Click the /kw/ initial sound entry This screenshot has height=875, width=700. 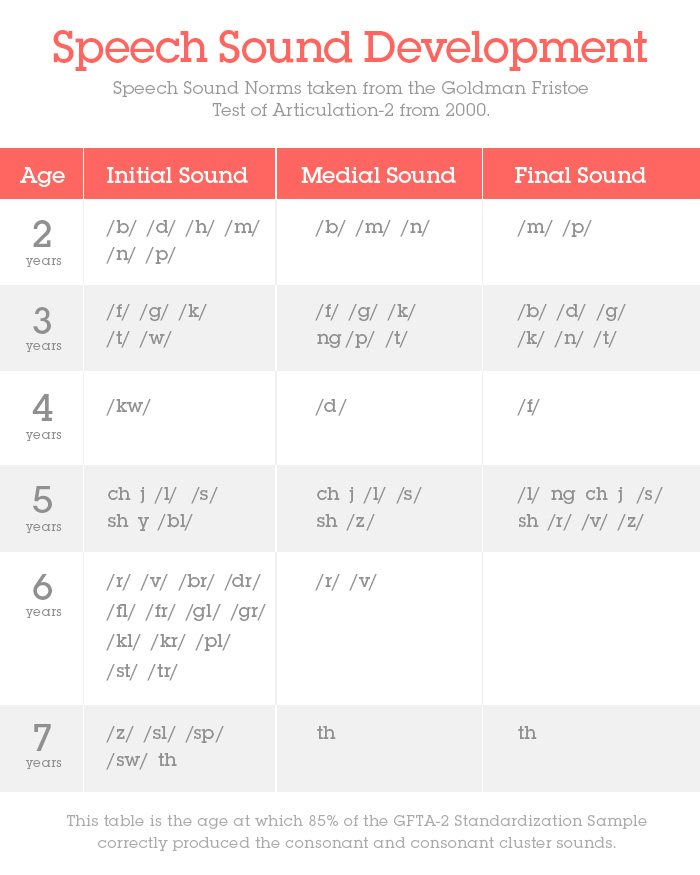pyautogui.click(x=128, y=406)
